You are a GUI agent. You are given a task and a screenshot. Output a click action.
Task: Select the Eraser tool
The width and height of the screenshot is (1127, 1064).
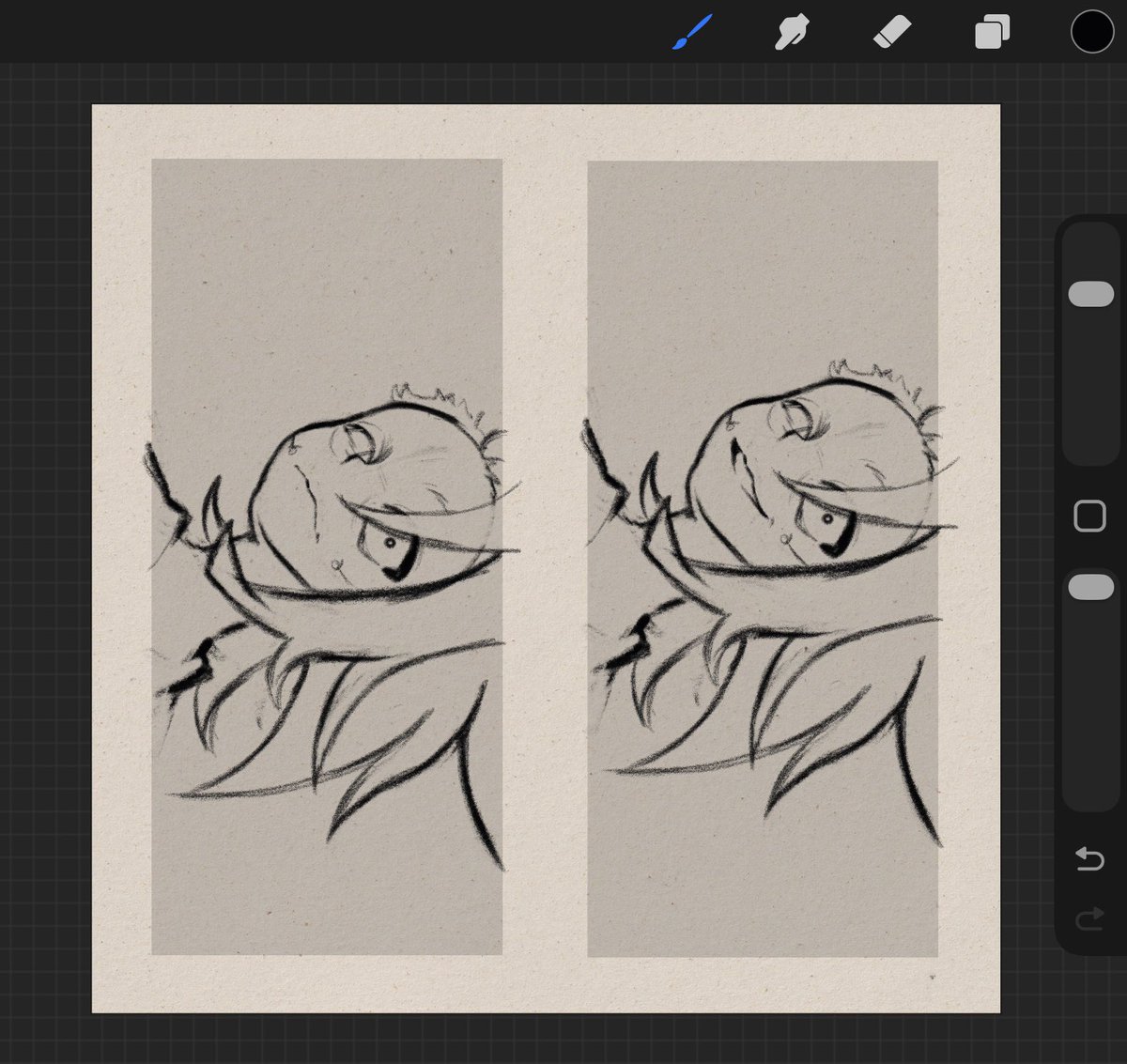point(891,34)
